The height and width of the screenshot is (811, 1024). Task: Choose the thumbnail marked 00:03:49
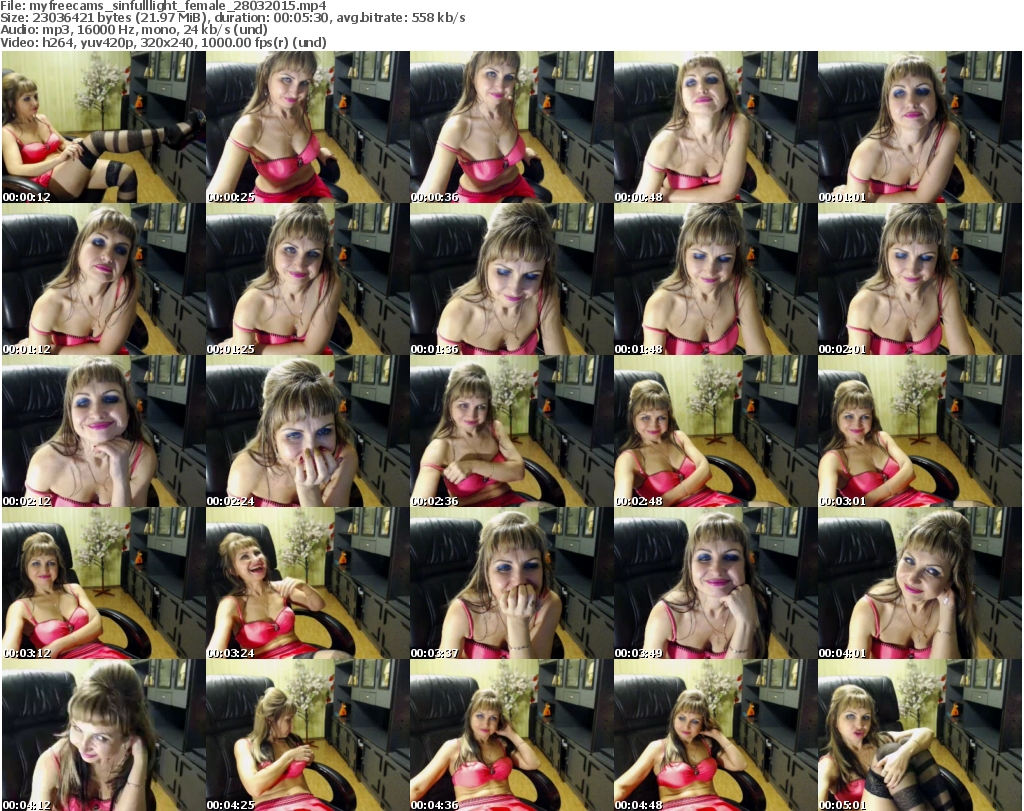pos(716,584)
